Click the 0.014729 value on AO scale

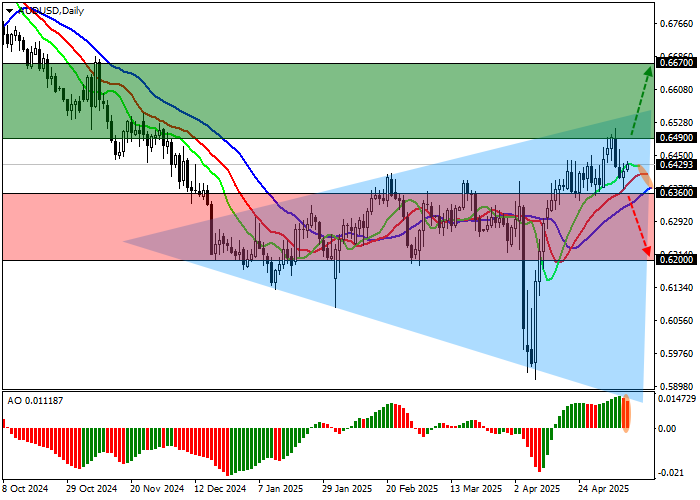pos(678,399)
